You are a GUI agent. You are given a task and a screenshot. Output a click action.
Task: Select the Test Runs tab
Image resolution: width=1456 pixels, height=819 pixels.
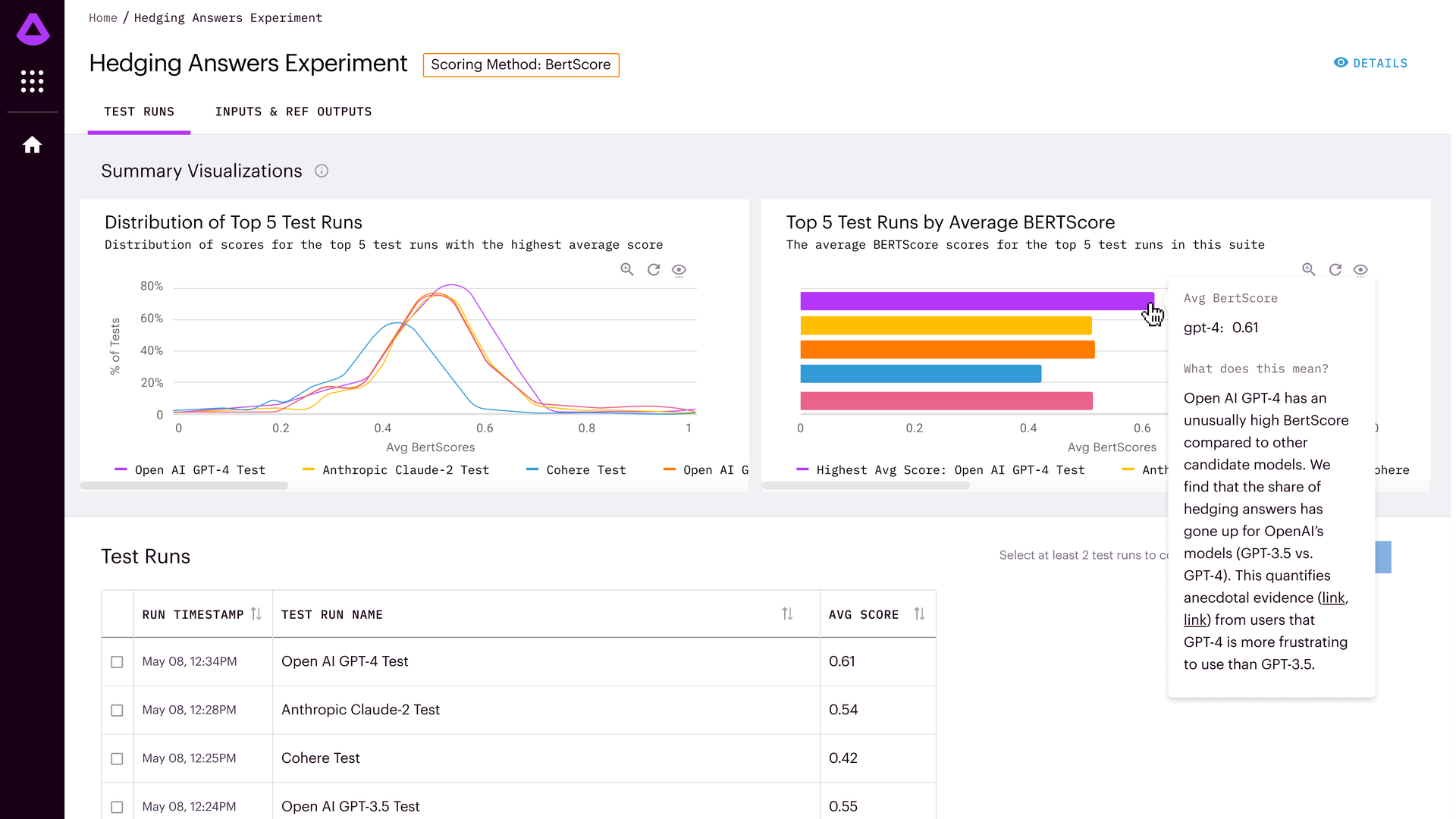(x=139, y=111)
